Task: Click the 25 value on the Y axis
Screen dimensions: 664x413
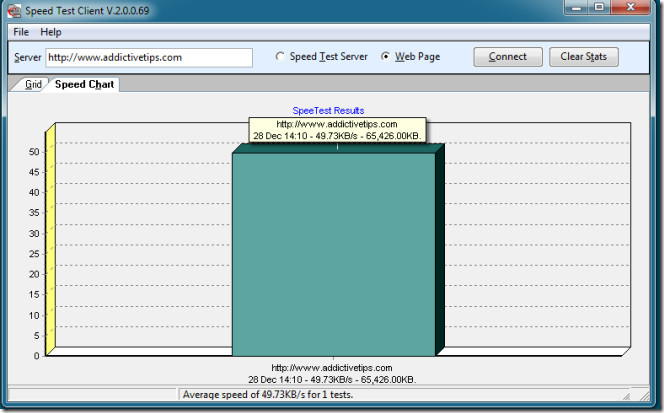Action: pos(34,254)
